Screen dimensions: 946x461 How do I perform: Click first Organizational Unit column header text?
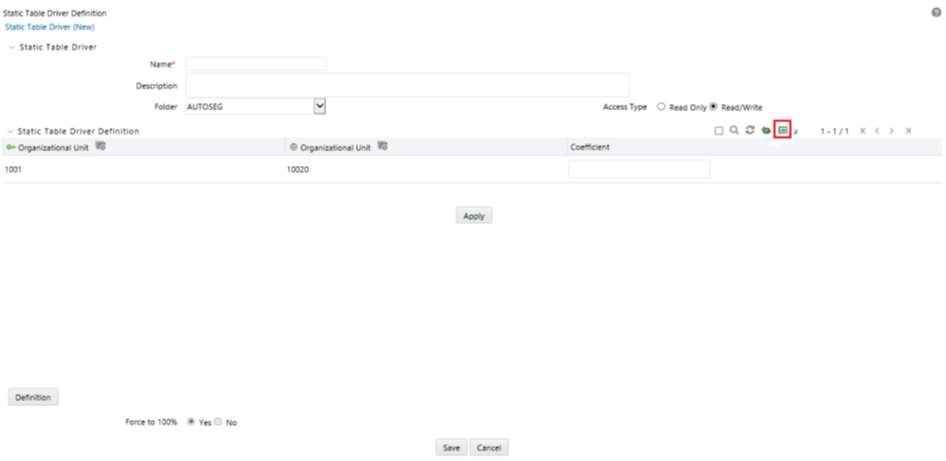coord(53,147)
